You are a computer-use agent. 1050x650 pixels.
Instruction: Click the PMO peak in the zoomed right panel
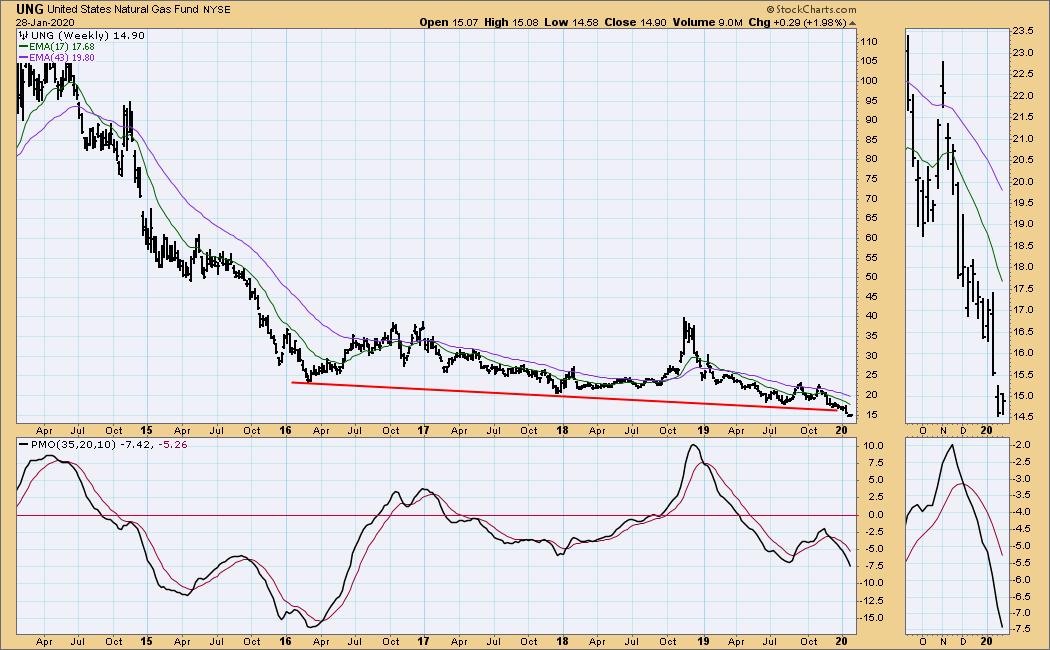(x=949, y=445)
